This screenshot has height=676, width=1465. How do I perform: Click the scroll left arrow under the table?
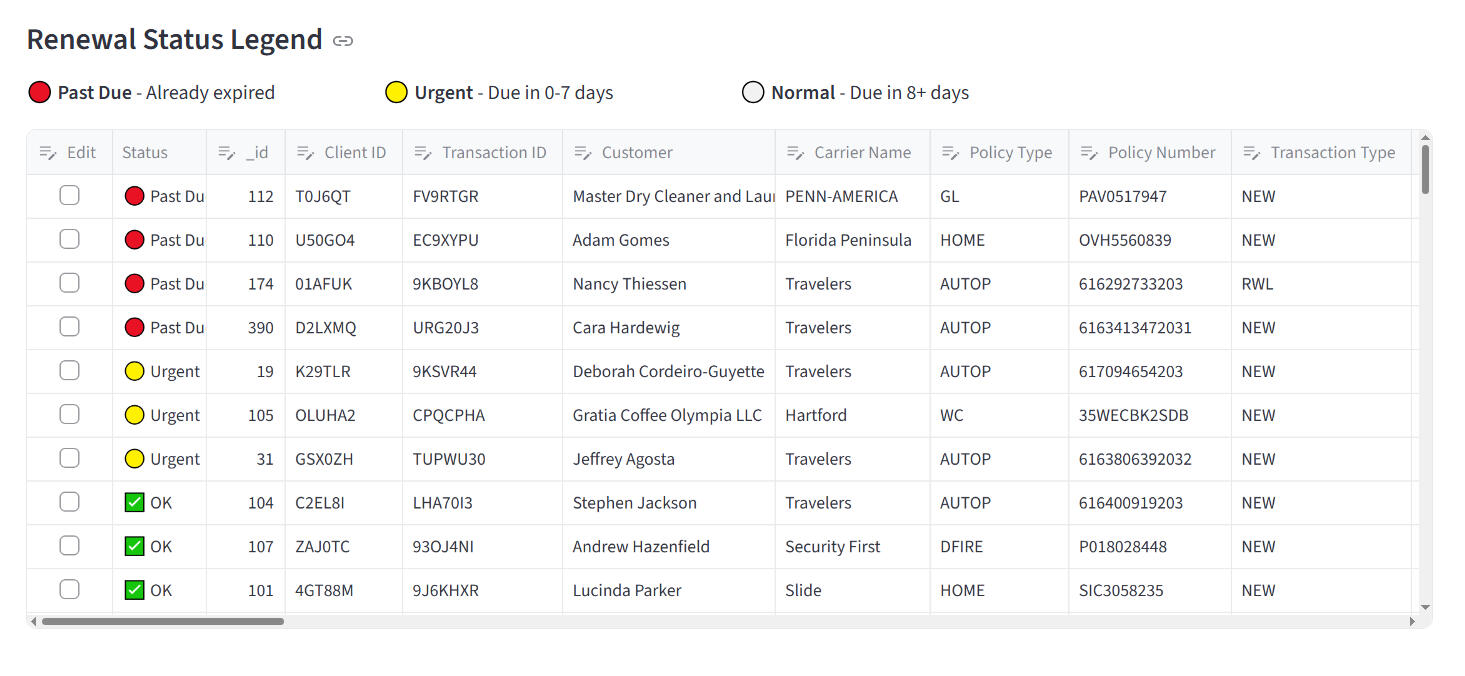[x=34, y=621]
